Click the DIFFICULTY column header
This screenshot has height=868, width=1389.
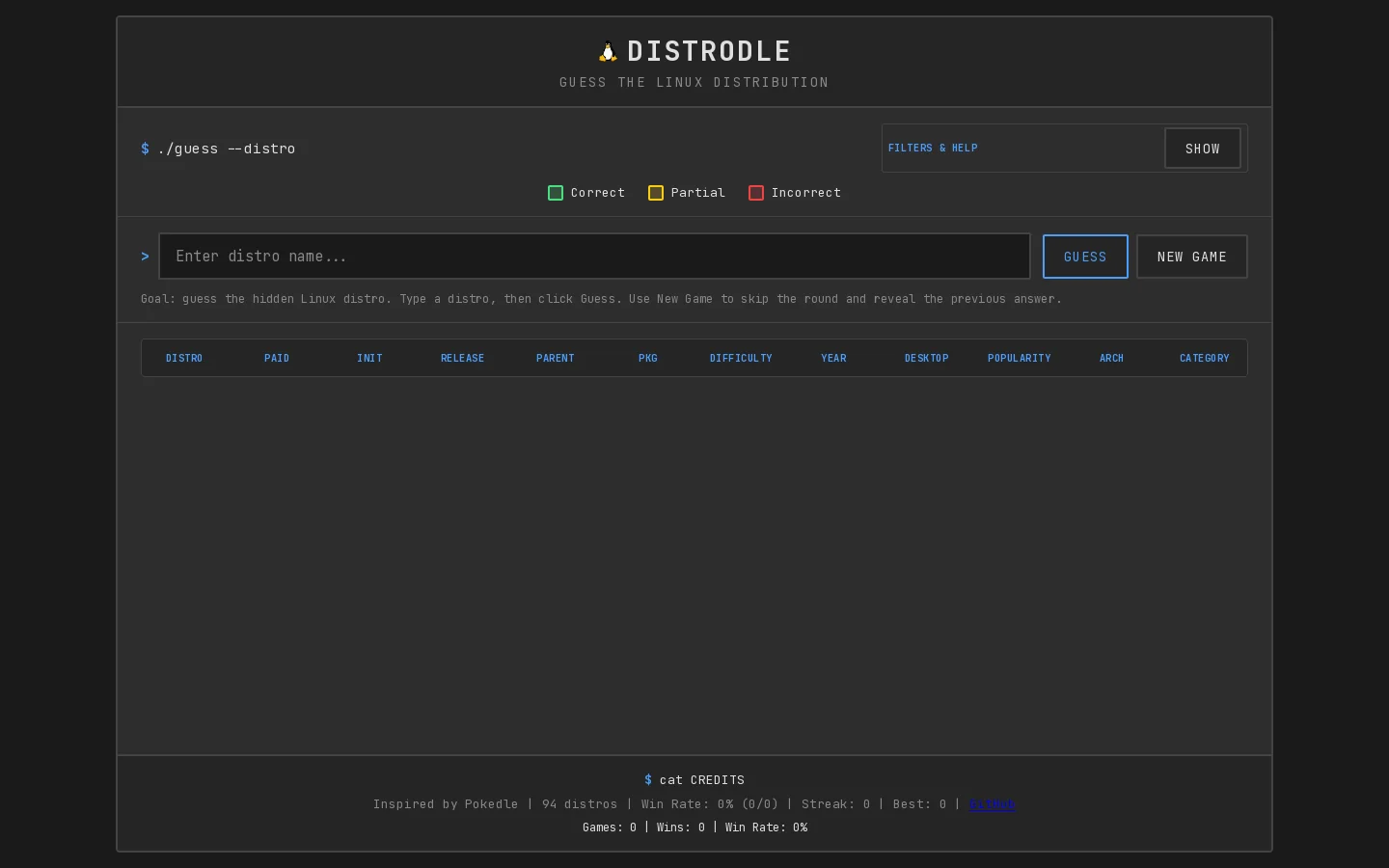click(x=741, y=358)
